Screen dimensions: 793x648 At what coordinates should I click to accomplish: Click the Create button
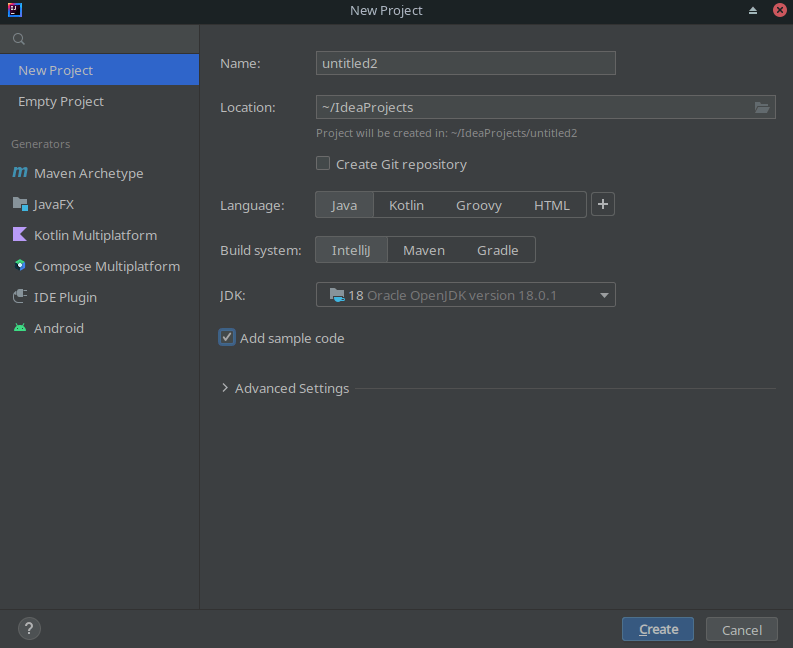(657, 629)
